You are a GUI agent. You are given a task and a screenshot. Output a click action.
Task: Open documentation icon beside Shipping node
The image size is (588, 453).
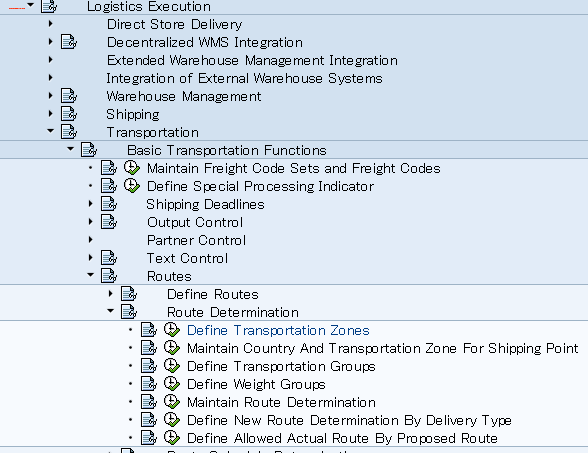click(x=69, y=114)
